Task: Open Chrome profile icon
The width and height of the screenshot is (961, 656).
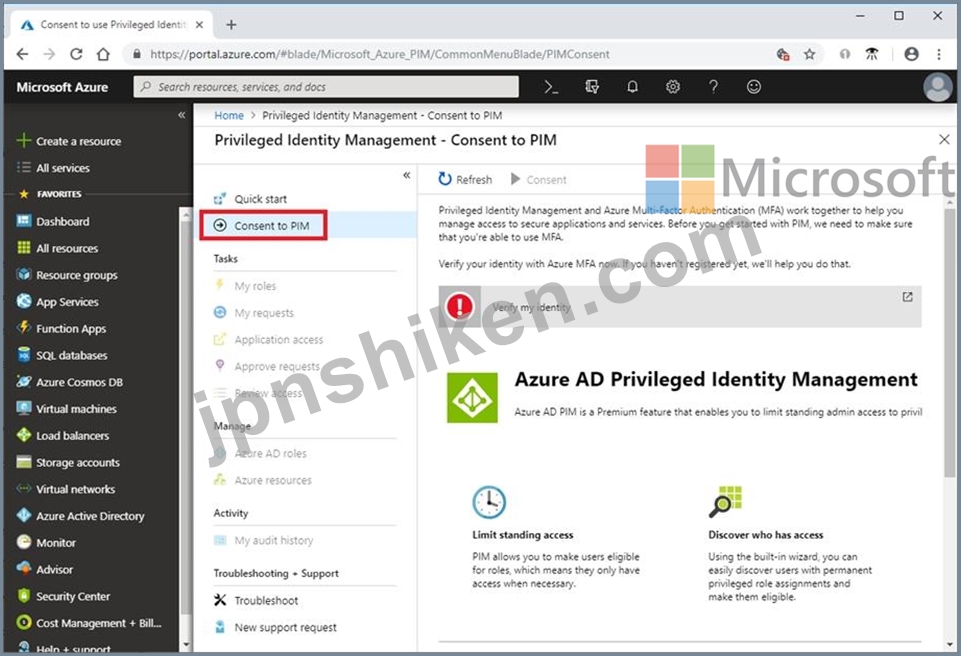Action: (911, 54)
